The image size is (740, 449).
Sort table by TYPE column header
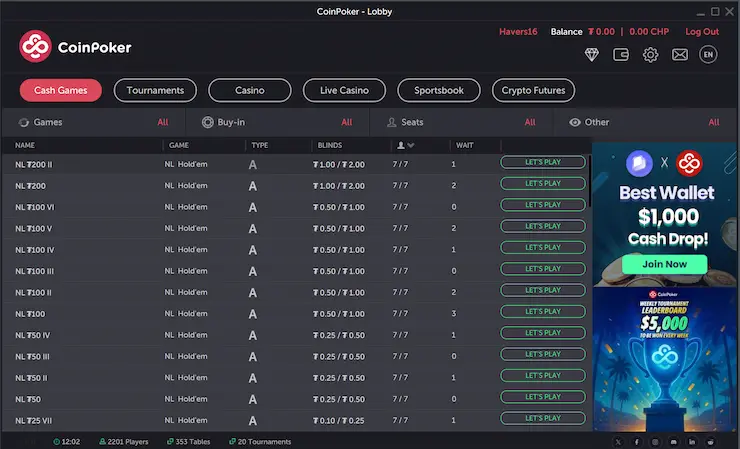[260, 145]
